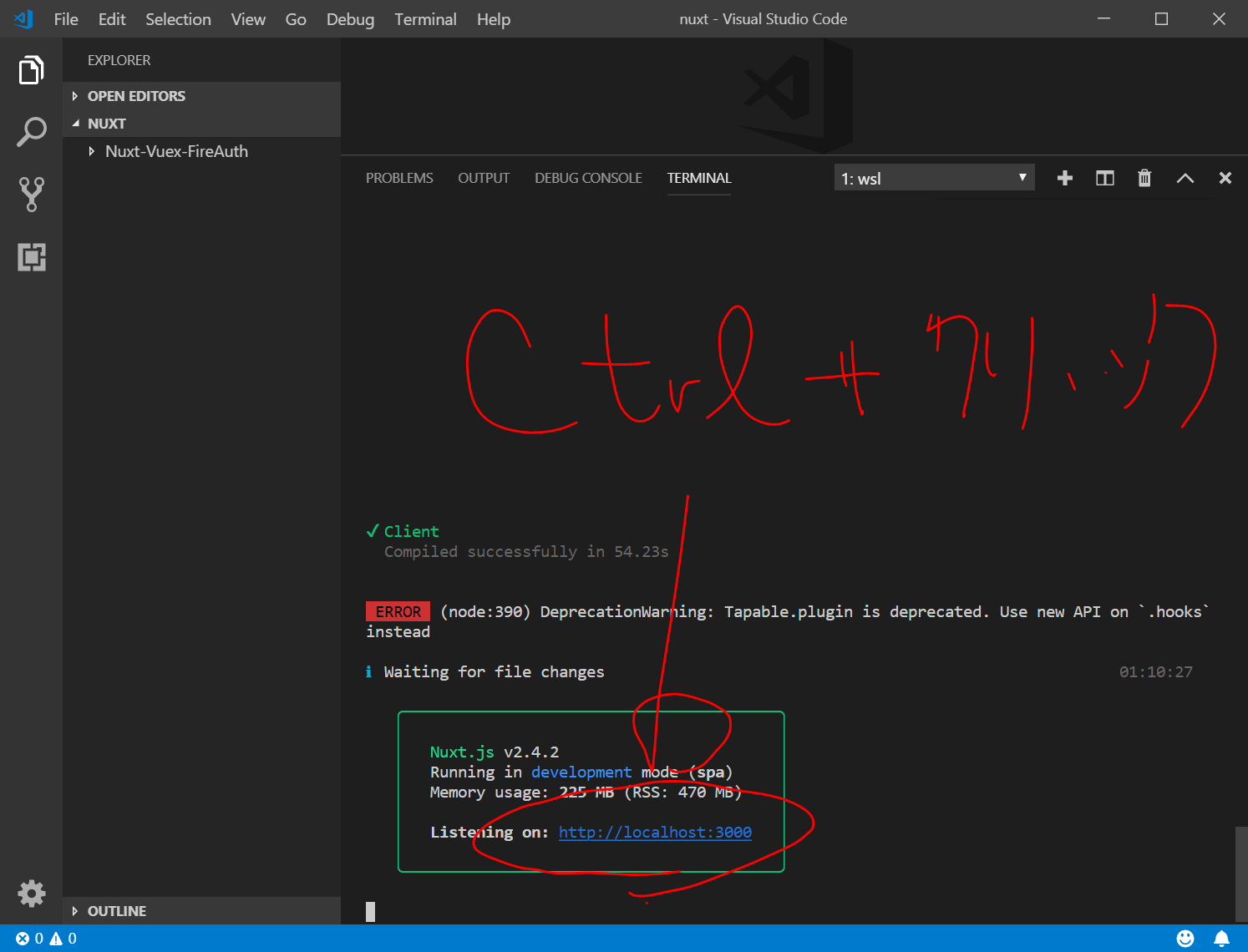Kill terminal using the trash icon

(1144, 178)
